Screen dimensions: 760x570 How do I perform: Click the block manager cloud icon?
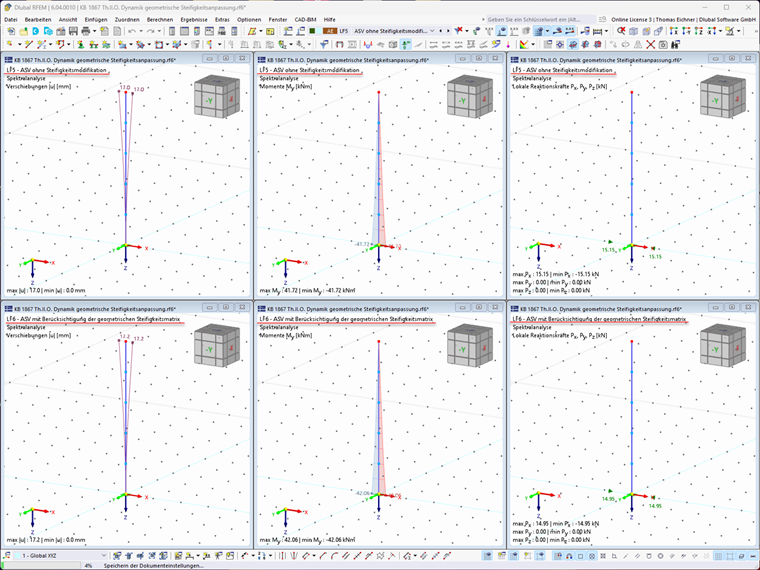[x=48, y=31]
